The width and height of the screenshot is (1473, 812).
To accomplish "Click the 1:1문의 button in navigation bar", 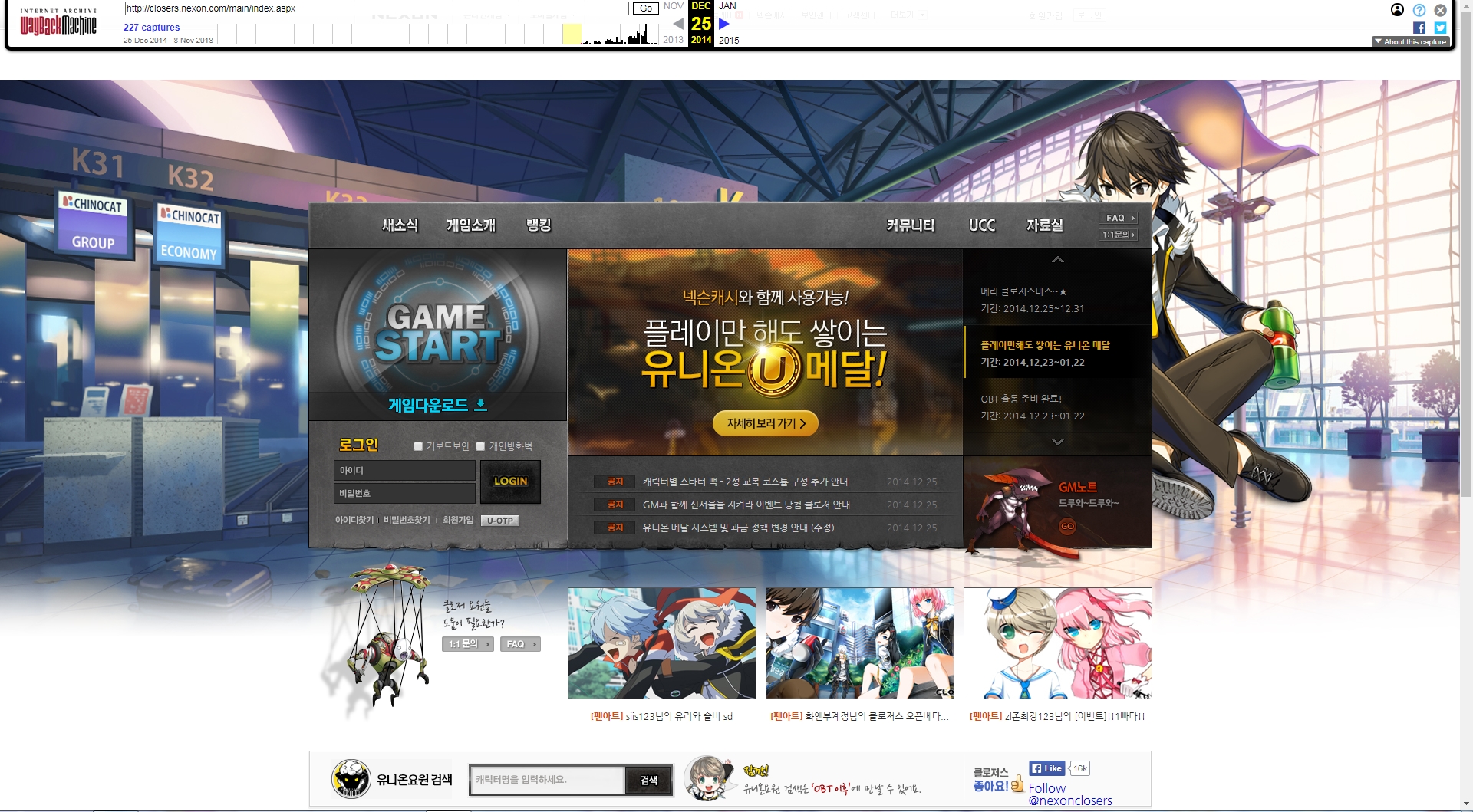I will pyautogui.click(x=1119, y=235).
